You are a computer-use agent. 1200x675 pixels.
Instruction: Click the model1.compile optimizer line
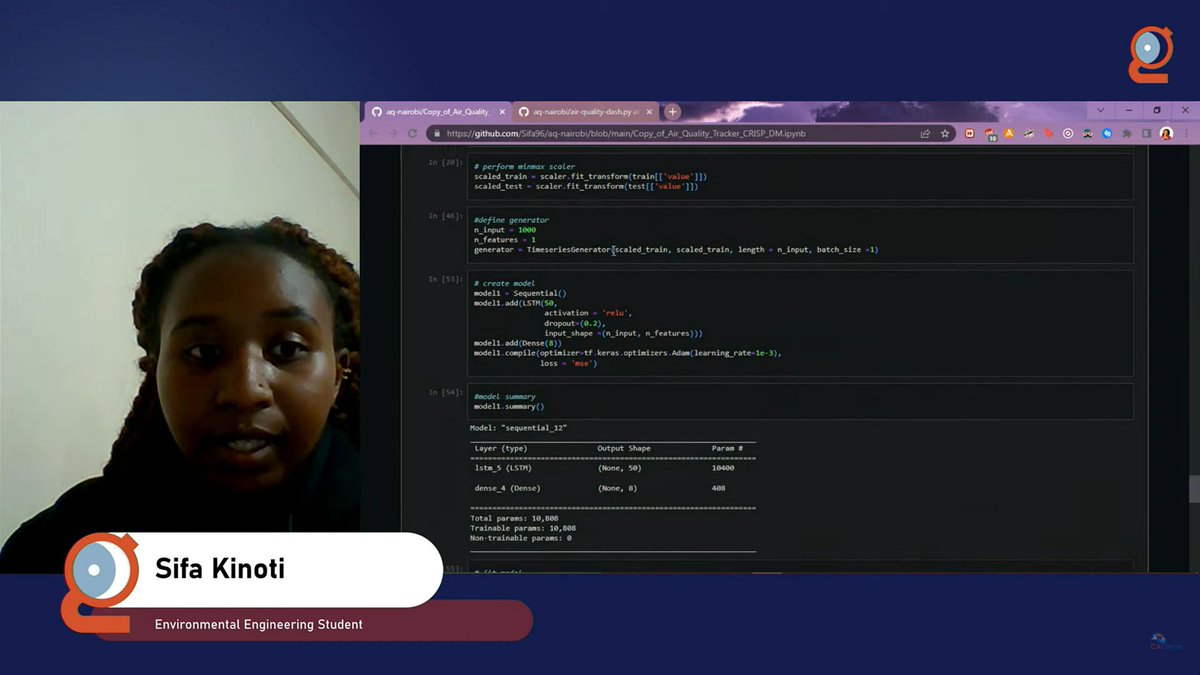coord(627,353)
